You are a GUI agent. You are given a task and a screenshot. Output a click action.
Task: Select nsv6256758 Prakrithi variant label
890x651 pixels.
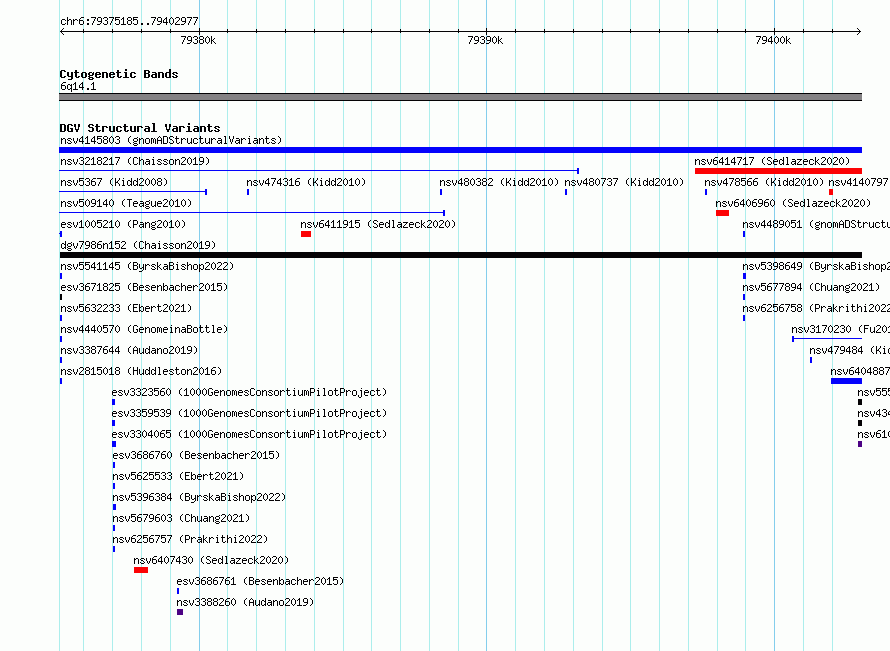click(816, 308)
